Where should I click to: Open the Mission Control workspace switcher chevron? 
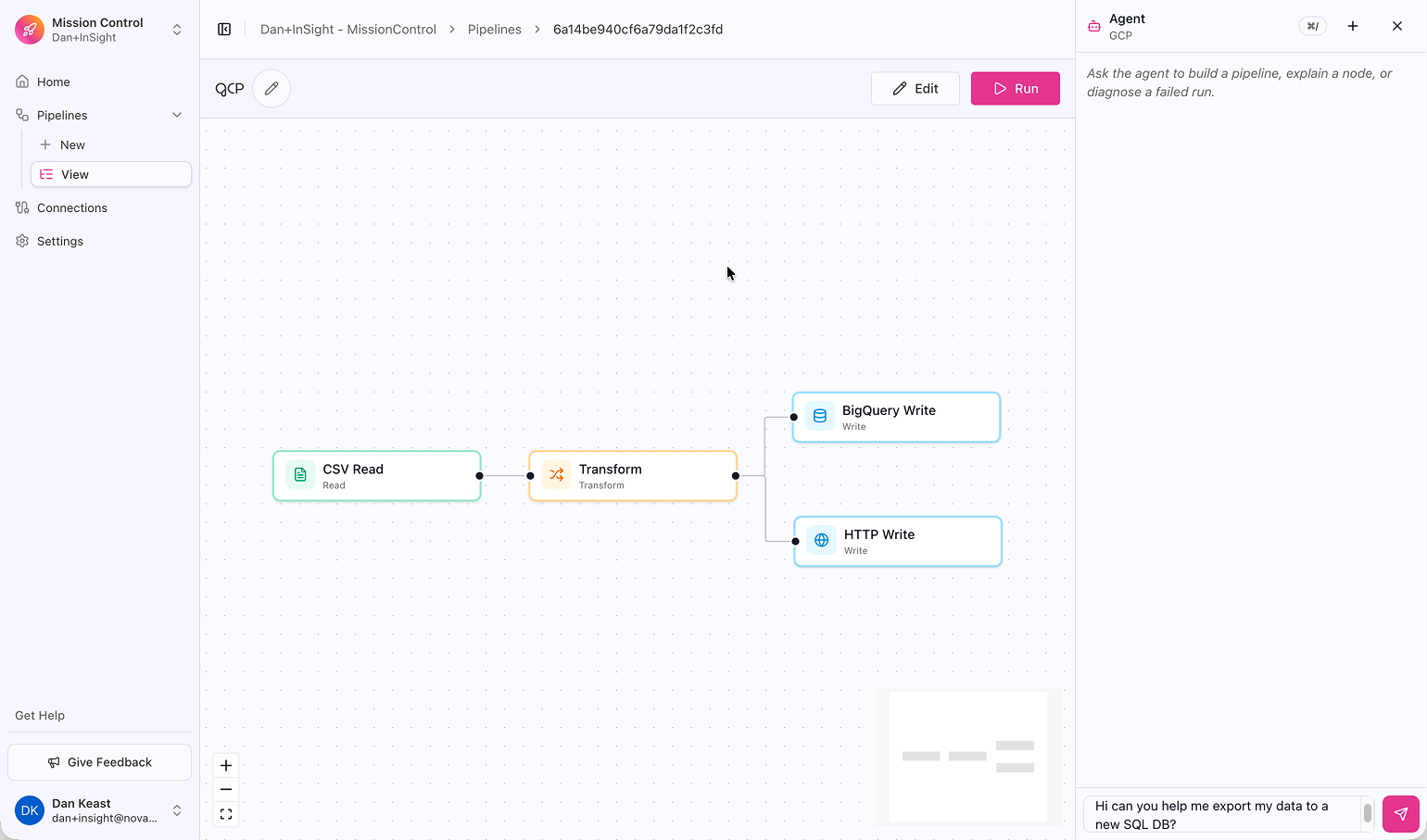pyautogui.click(x=177, y=30)
